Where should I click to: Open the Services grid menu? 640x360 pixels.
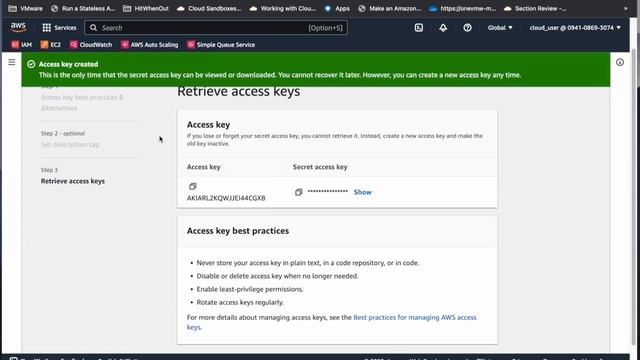(x=59, y=28)
